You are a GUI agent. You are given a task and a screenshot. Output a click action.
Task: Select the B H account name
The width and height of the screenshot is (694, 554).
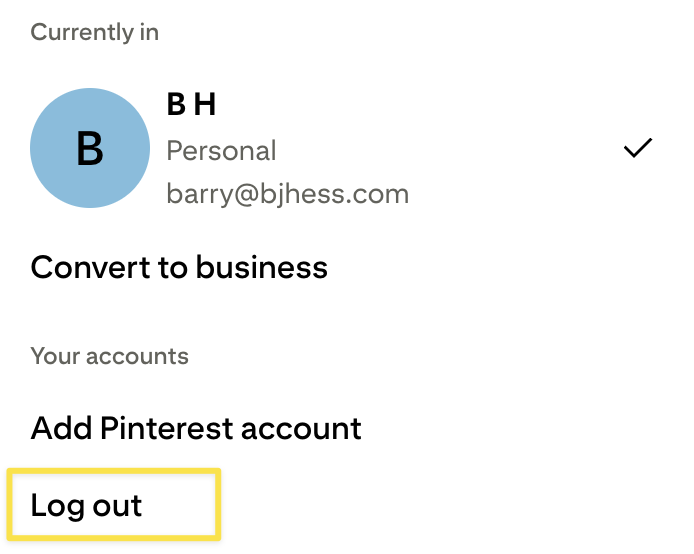coord(191,104)
